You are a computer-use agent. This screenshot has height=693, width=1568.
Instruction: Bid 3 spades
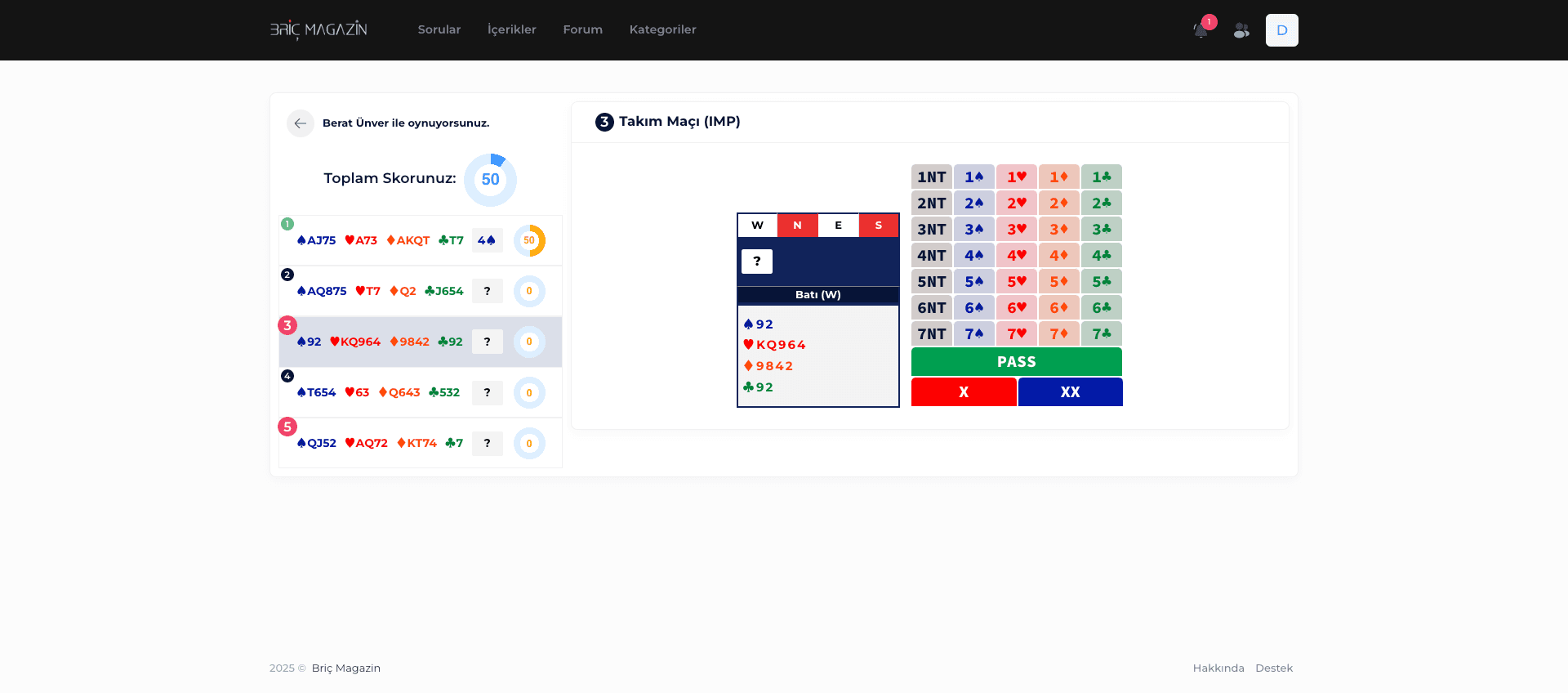pos(974,229)
